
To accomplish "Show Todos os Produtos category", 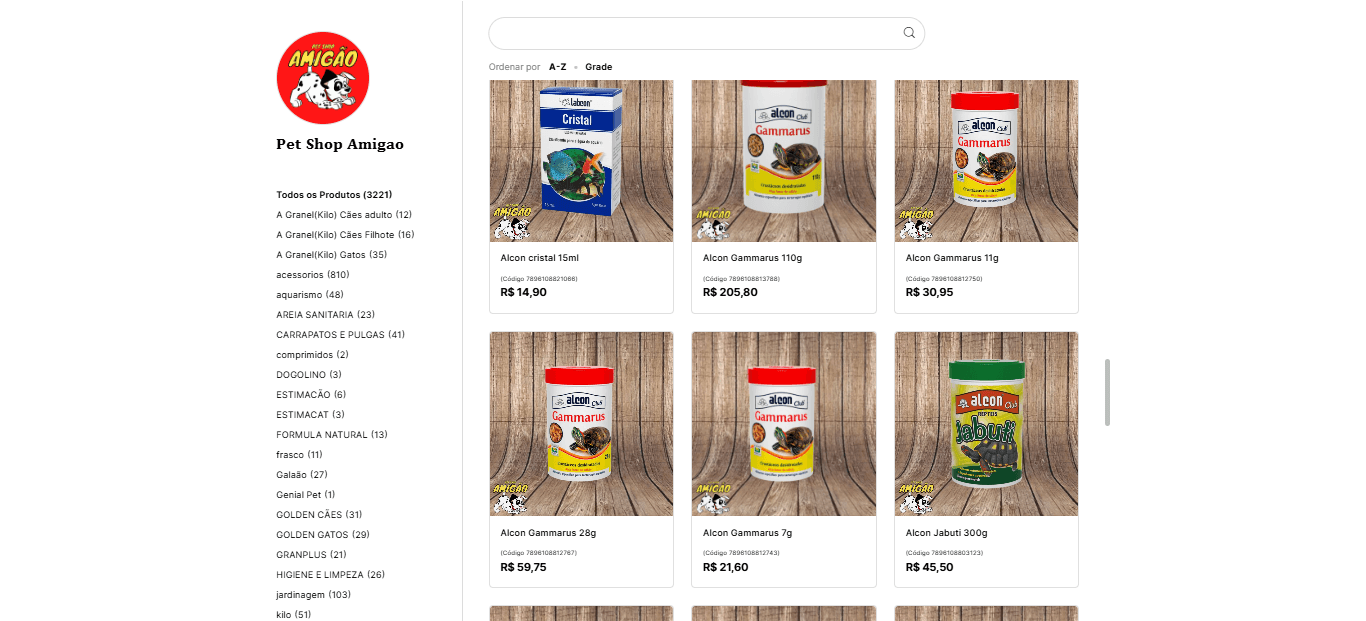I will point(334,195).
